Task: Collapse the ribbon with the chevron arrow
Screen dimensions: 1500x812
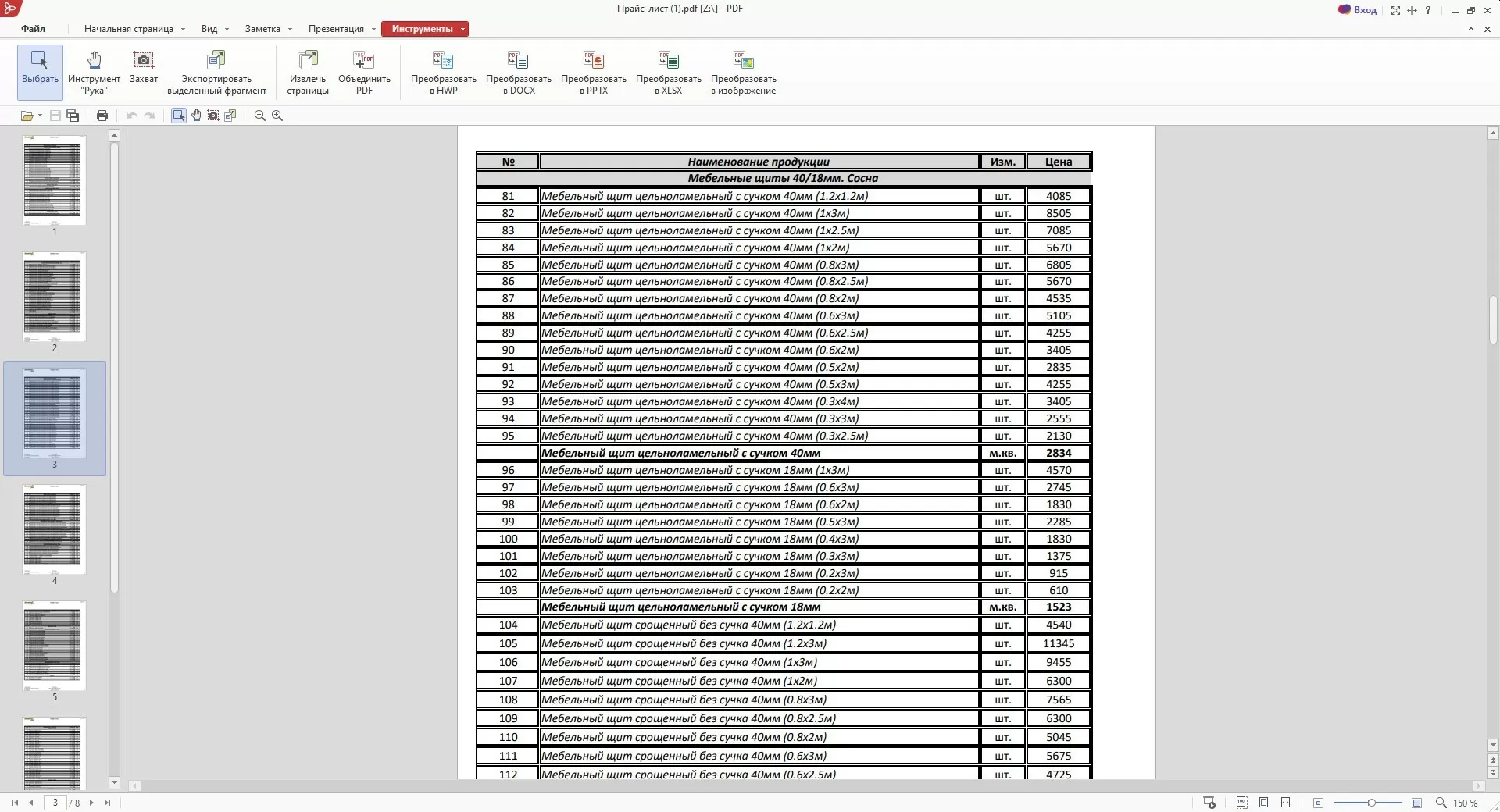Action: (1470, 29)
